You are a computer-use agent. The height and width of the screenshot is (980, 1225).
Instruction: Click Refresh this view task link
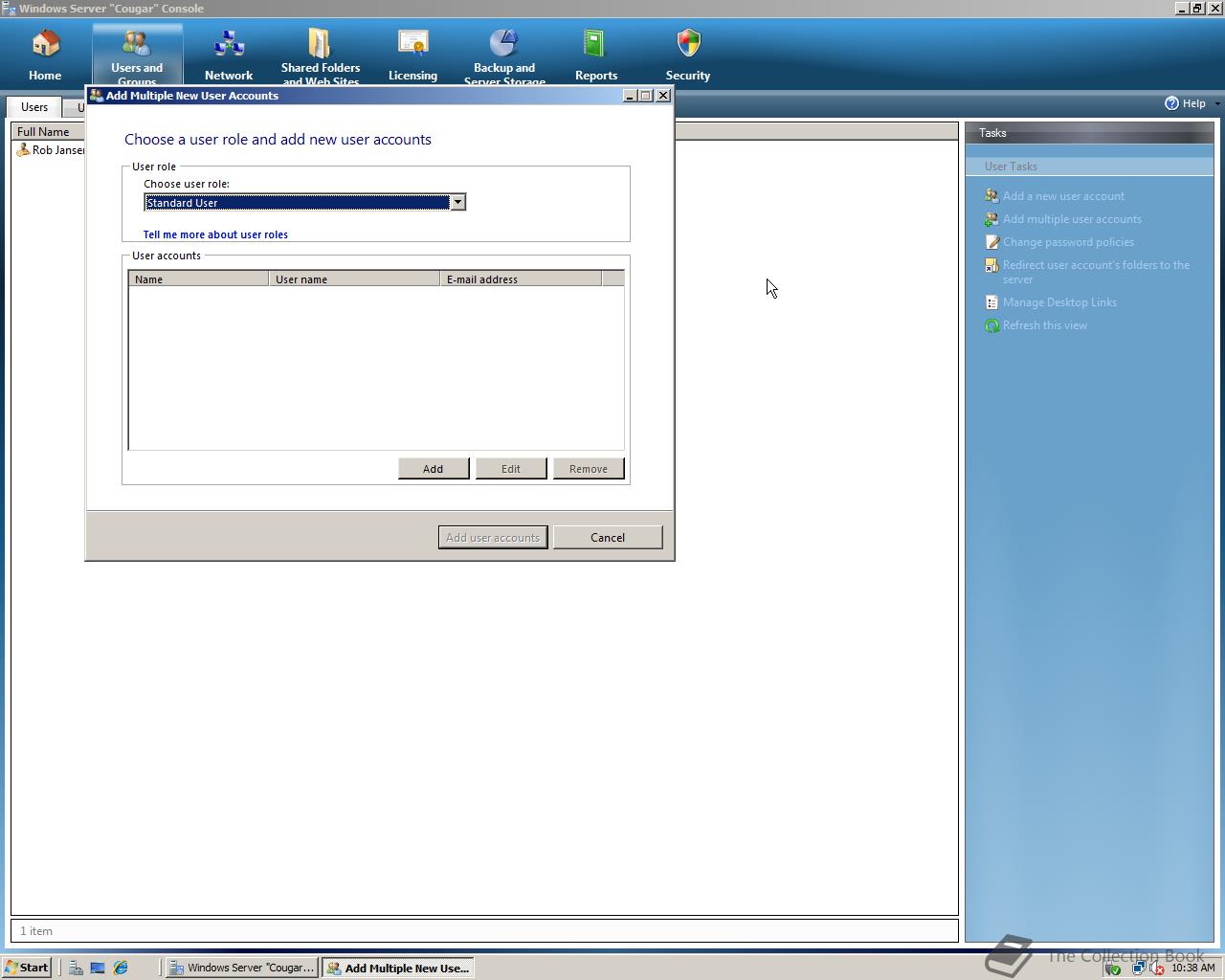pyautogui.click(x=1045, y=325)
